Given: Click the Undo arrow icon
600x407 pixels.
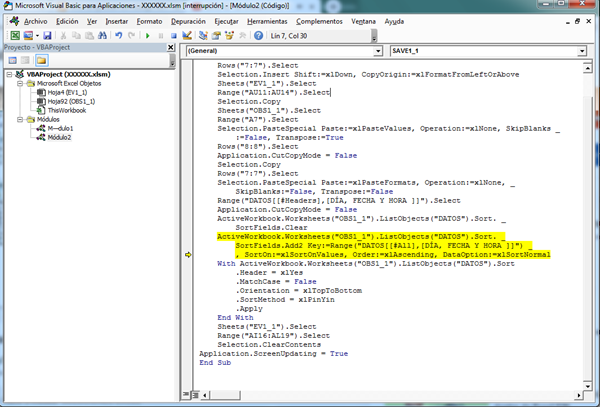Looking at the screenshot, I should pos(118,35).
